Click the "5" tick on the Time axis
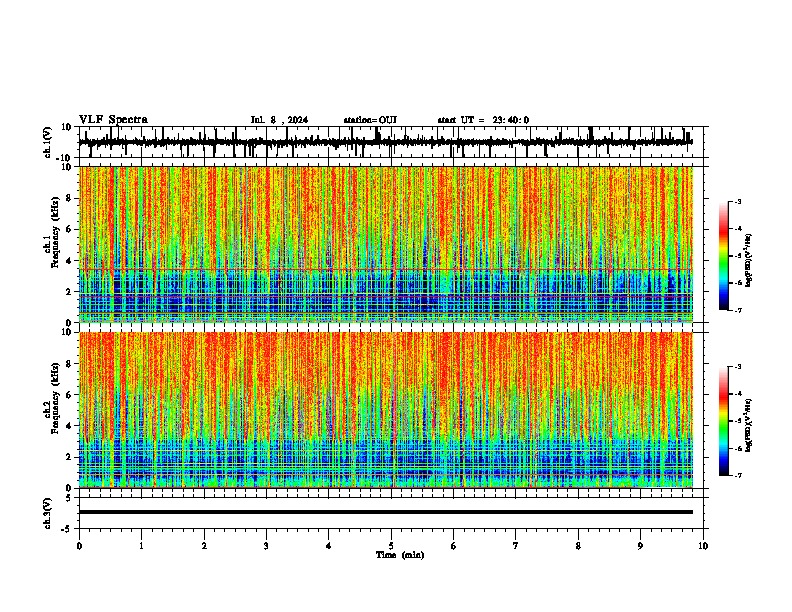Screen dimensions: 792x612 tap(391, 546)
